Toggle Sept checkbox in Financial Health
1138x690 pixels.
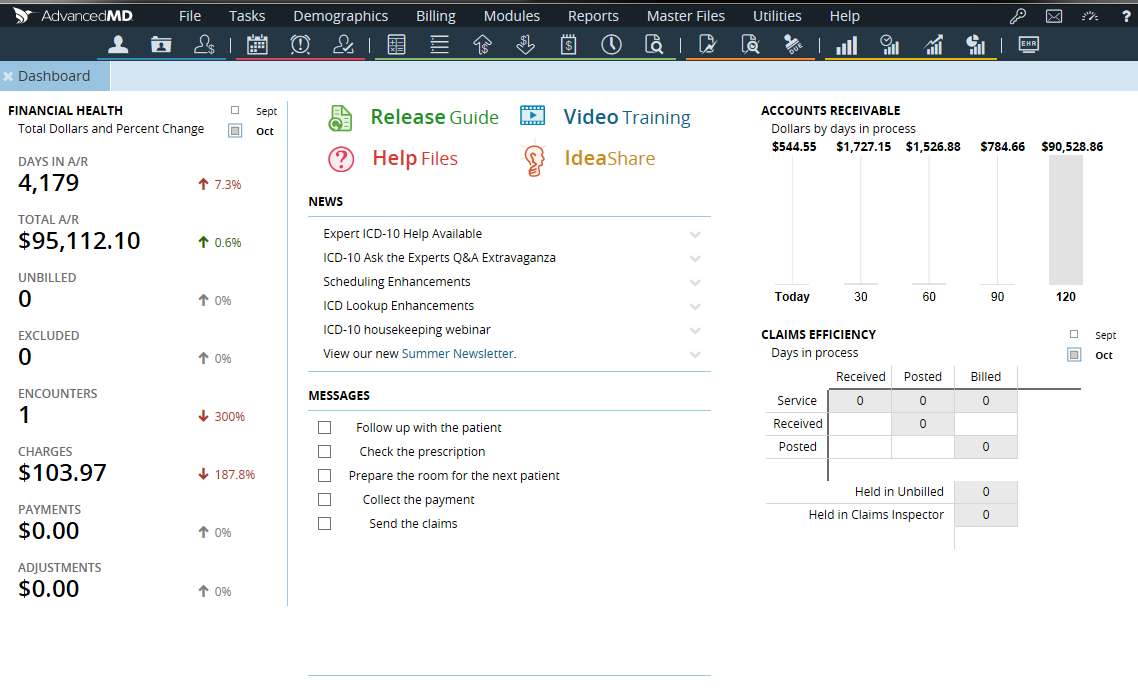(x=234, y=110)
